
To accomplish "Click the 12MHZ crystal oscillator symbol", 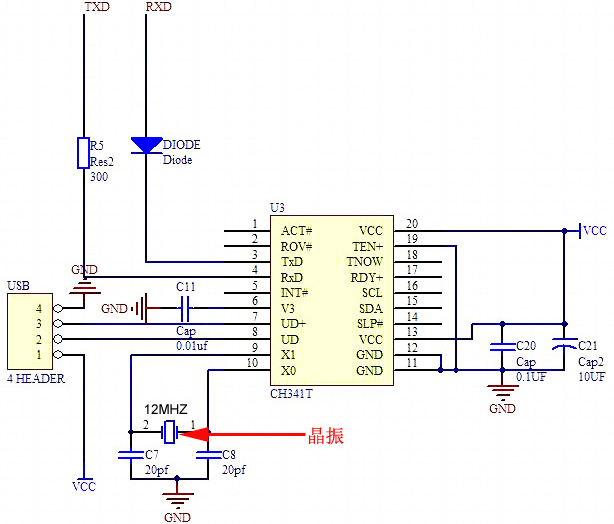I will click(x=171, y=433).
